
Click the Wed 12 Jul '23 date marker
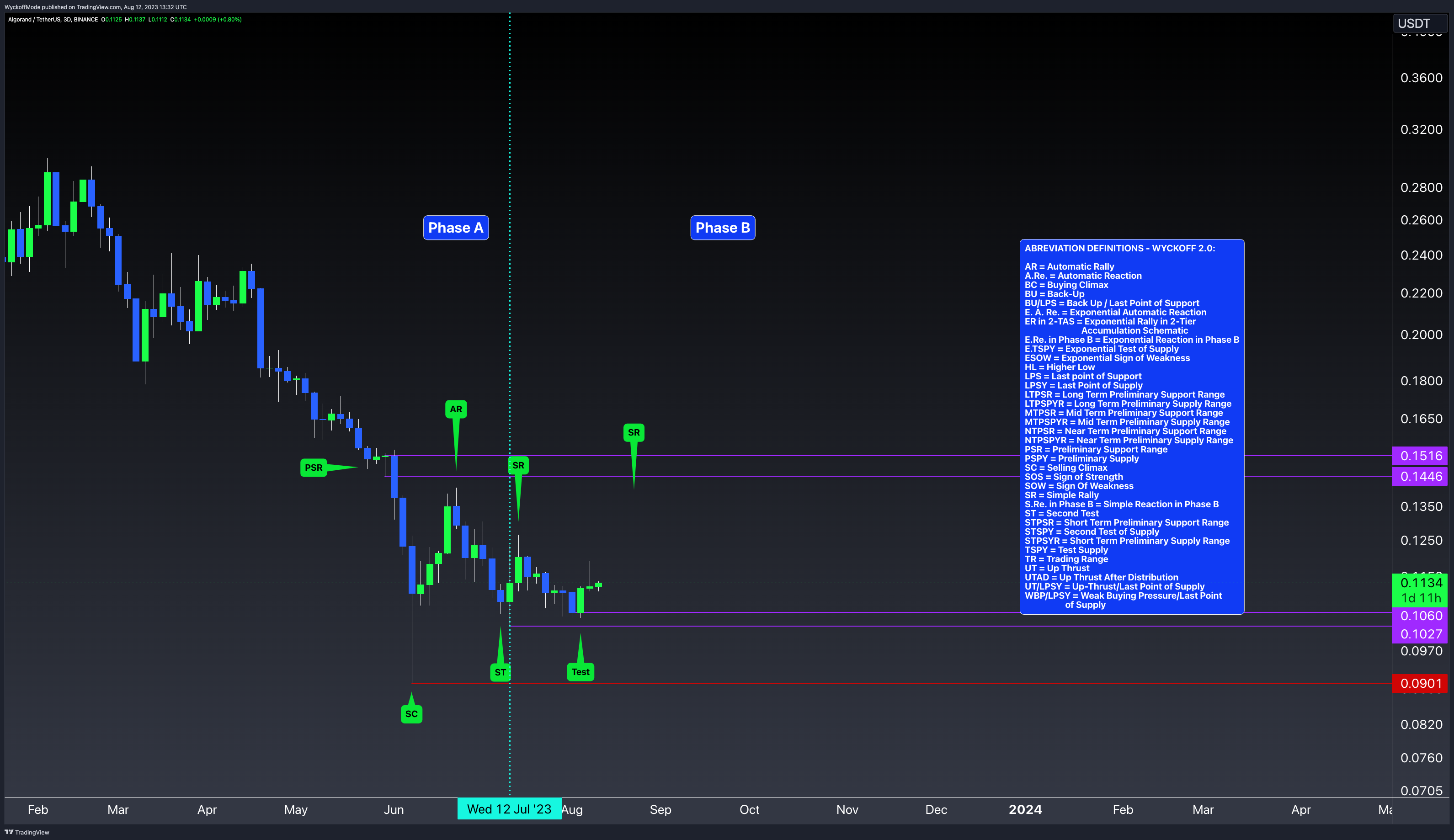pos(509,809)
